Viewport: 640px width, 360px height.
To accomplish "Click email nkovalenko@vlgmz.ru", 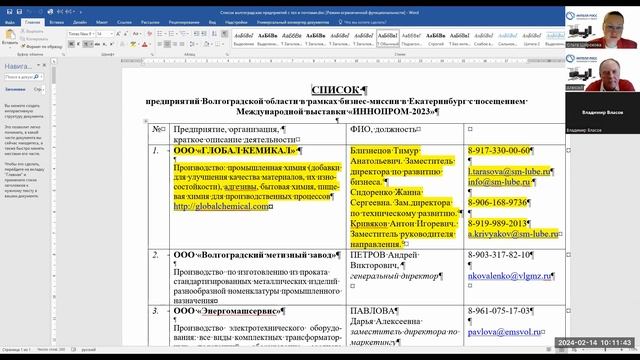I will click(509, 276).
